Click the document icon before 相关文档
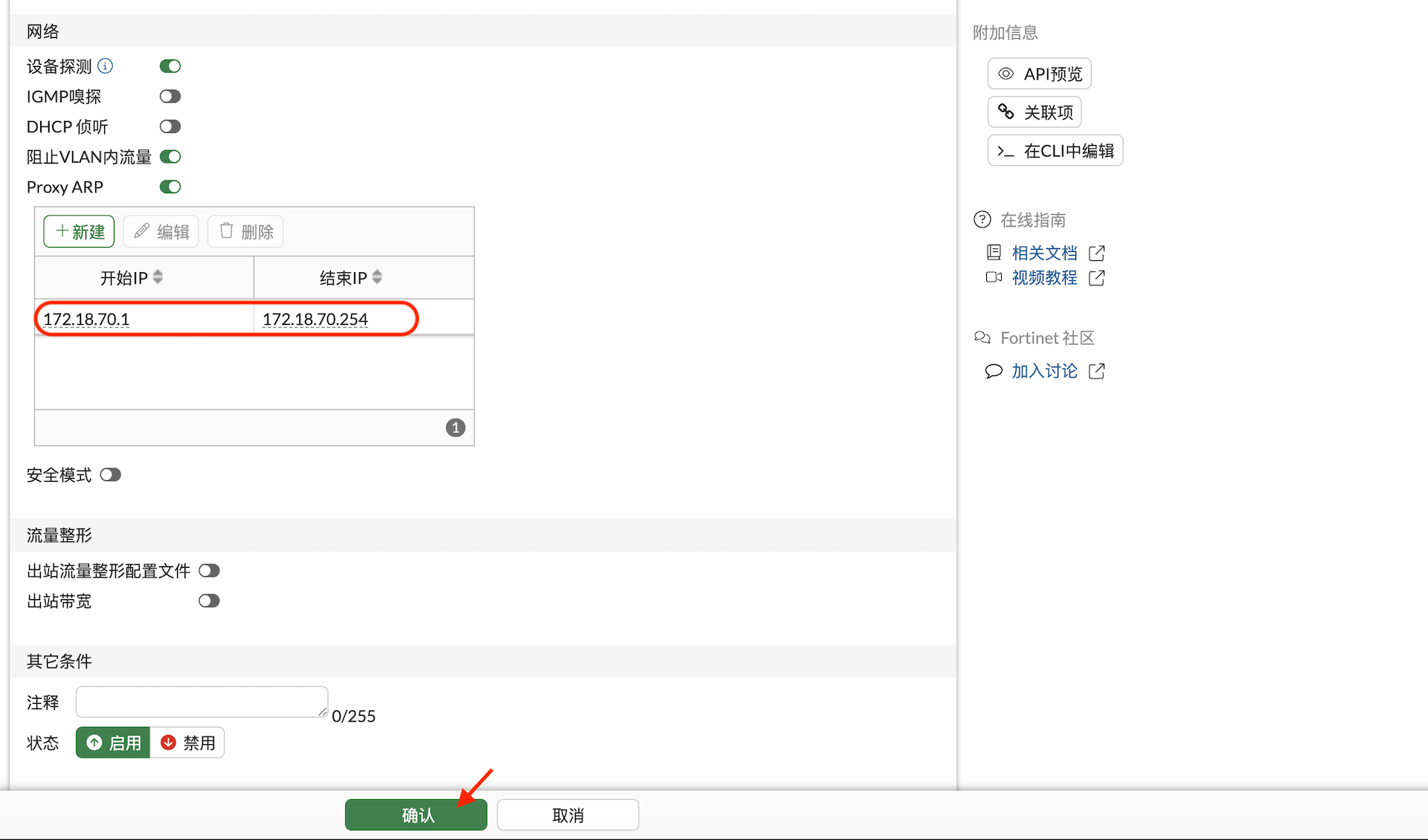The image size is (1428, 840). (994, 252)
